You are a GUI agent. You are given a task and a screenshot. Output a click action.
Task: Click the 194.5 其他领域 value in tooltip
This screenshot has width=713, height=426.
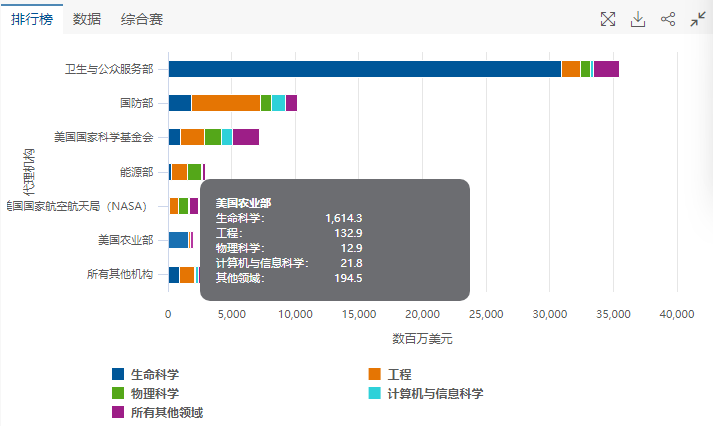click(348, 278)
